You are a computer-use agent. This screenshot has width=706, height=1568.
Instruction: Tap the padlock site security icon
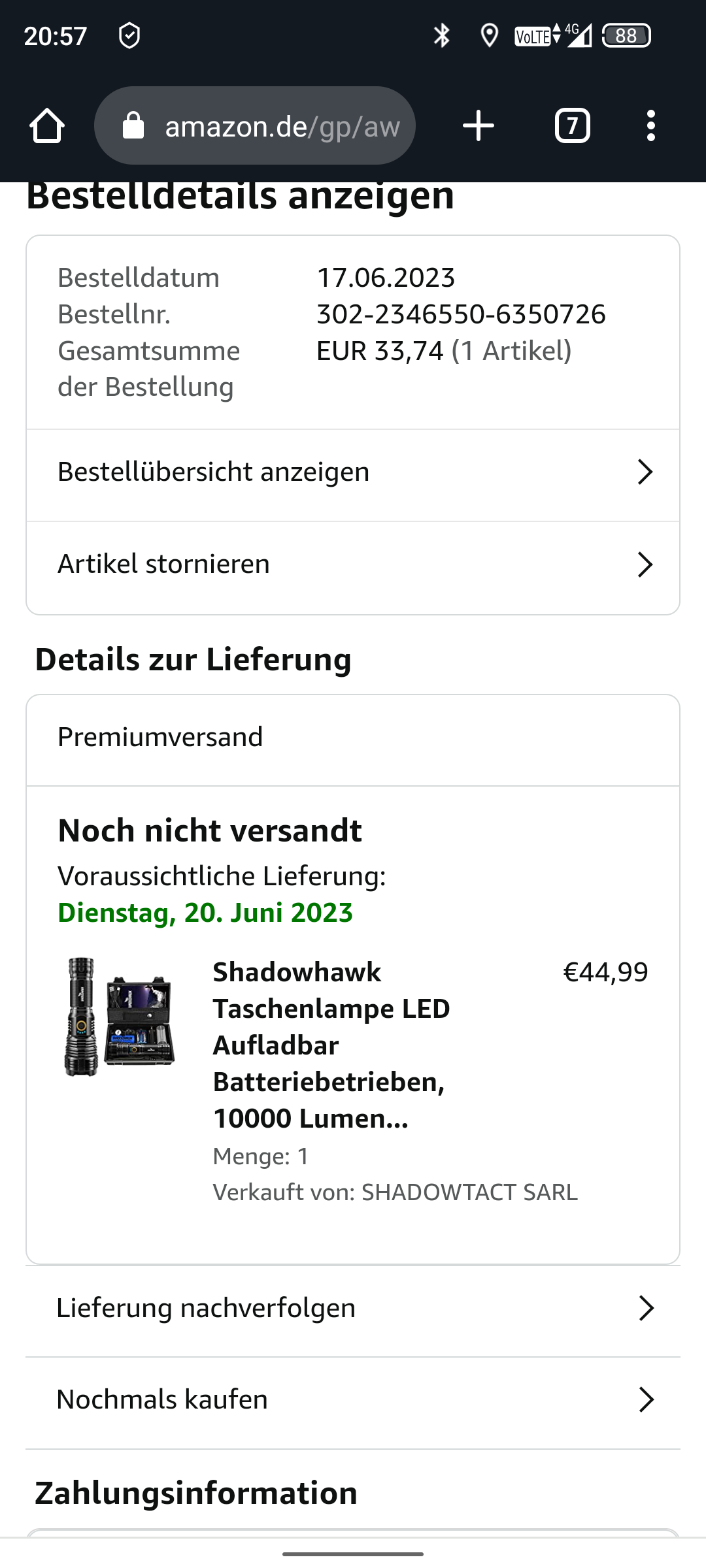click(133, 125)
